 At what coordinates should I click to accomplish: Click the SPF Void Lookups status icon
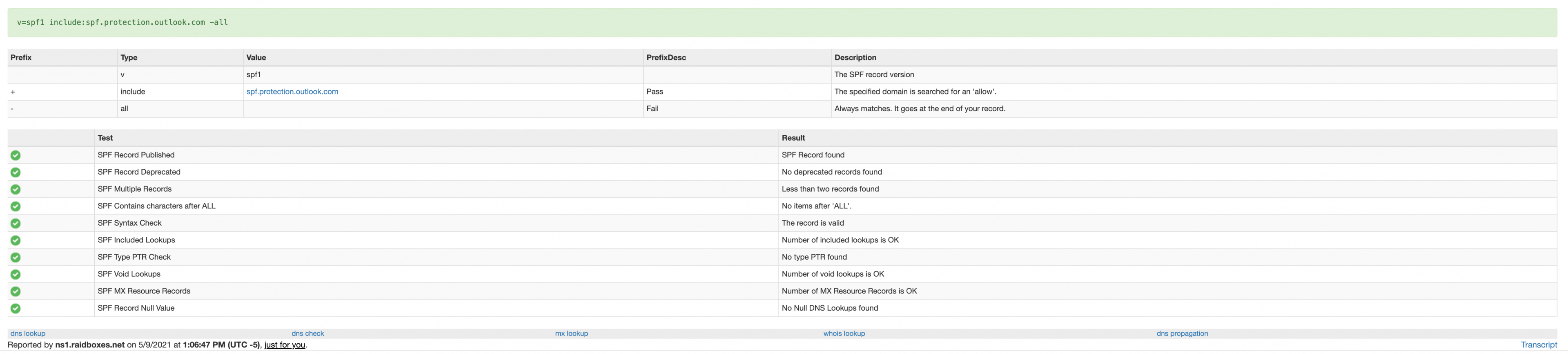click(x=16, y=275)
